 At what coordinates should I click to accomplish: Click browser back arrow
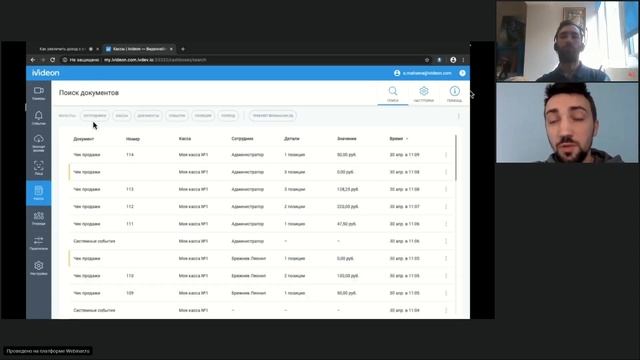(x=33, y=60)
